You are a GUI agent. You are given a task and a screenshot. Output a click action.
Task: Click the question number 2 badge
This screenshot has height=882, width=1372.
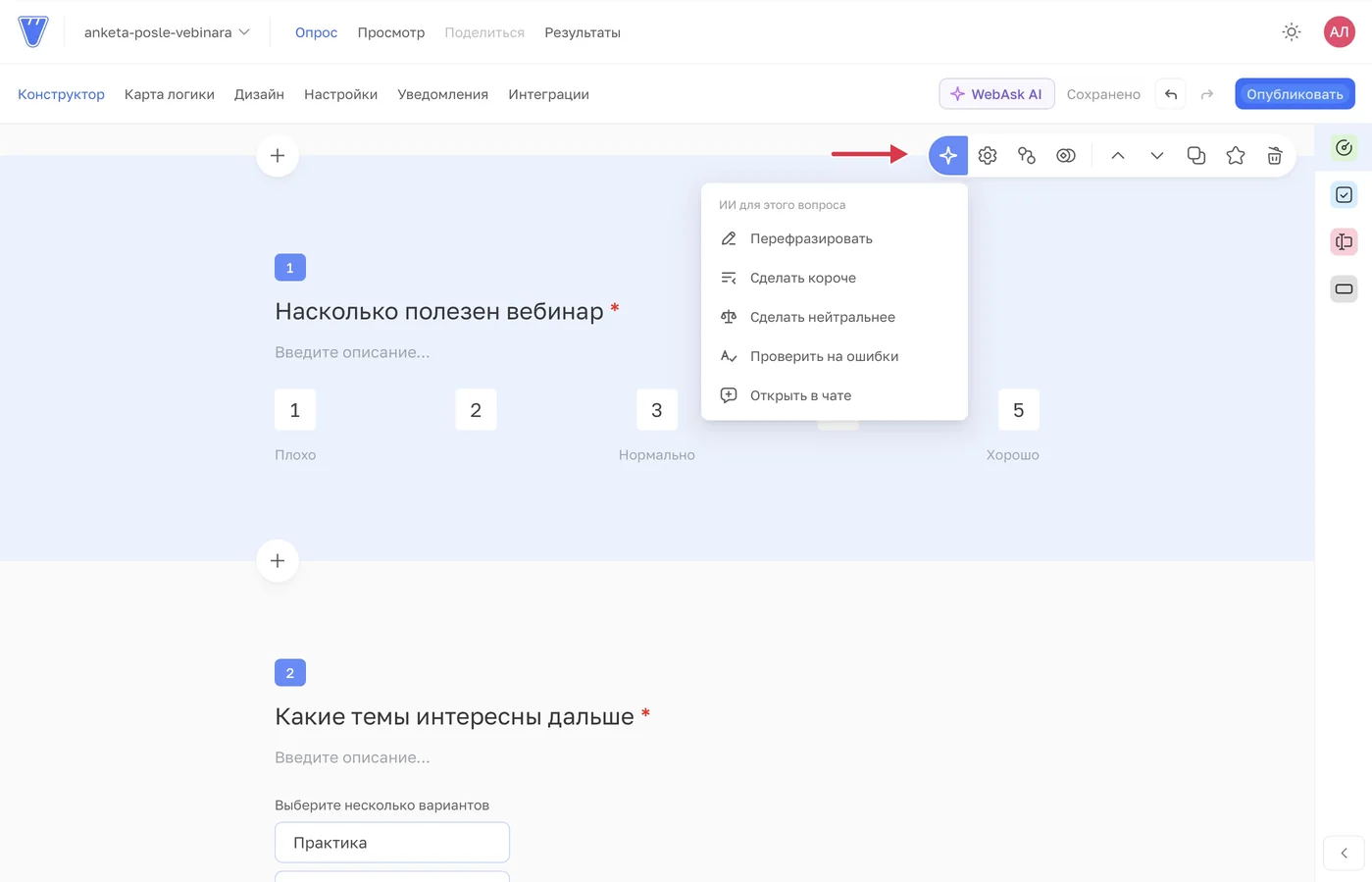click(x=290, y=672)
